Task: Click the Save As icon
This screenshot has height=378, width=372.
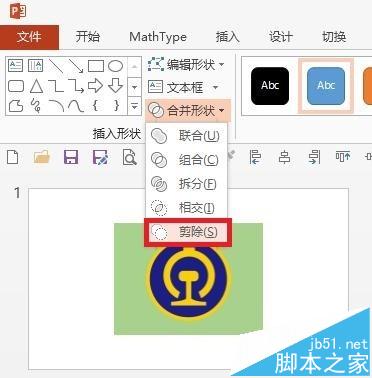Action: [100, 157]
